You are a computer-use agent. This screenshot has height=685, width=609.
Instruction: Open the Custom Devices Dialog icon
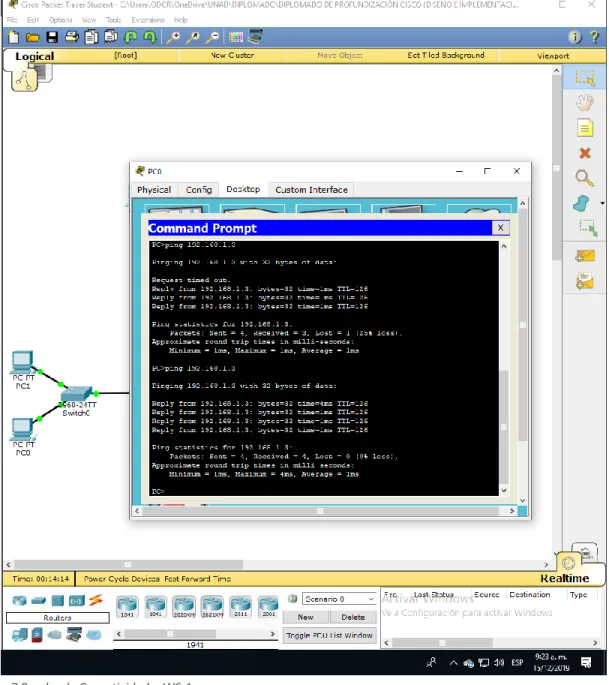pyautogui.click(x=256, y=37)
